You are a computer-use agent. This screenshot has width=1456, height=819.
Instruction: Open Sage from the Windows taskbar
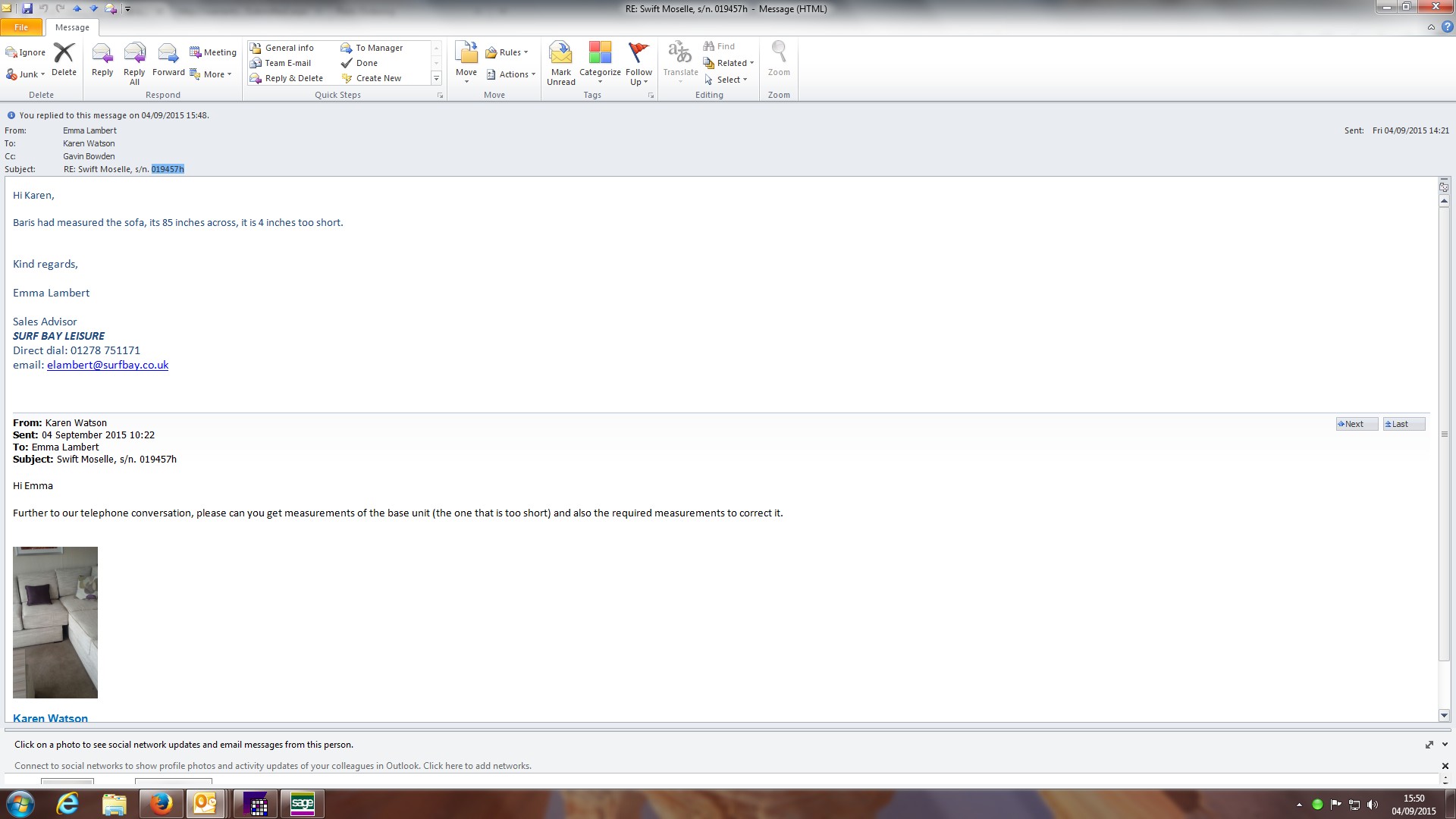(303, 804)
